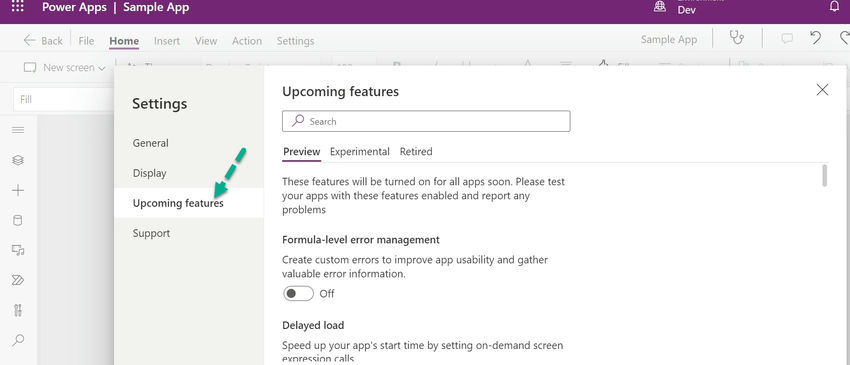
Task: Open the Power Automate icon in sidebar
Action: 18,280
